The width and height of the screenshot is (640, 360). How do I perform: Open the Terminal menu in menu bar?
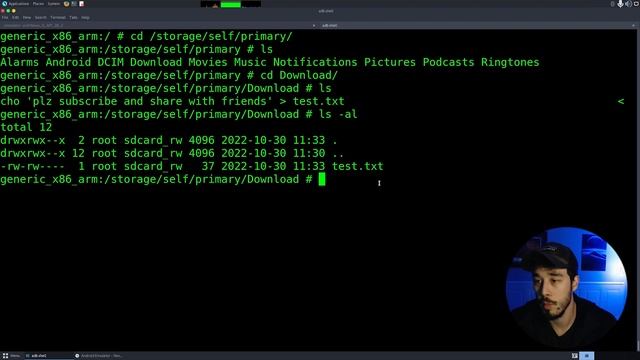(x=58, y=18)
